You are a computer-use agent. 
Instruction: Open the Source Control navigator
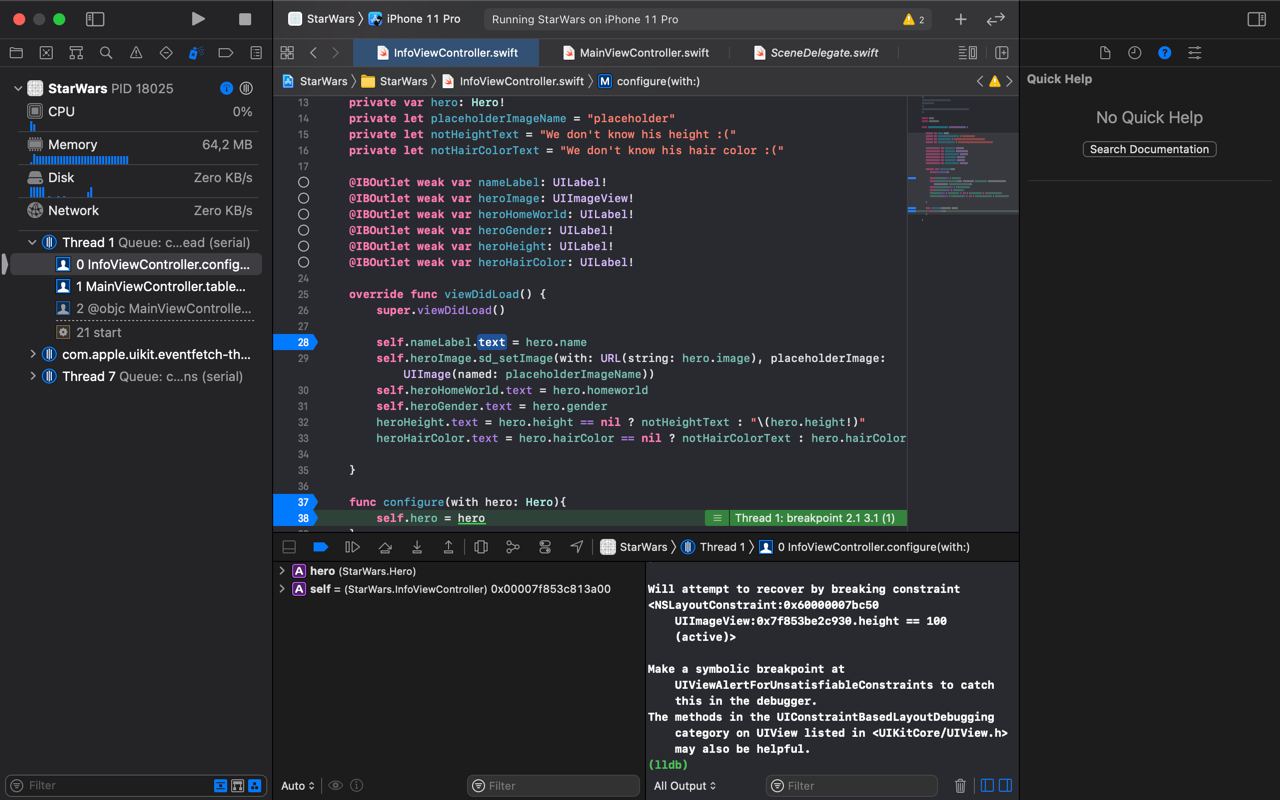[46, 53]
